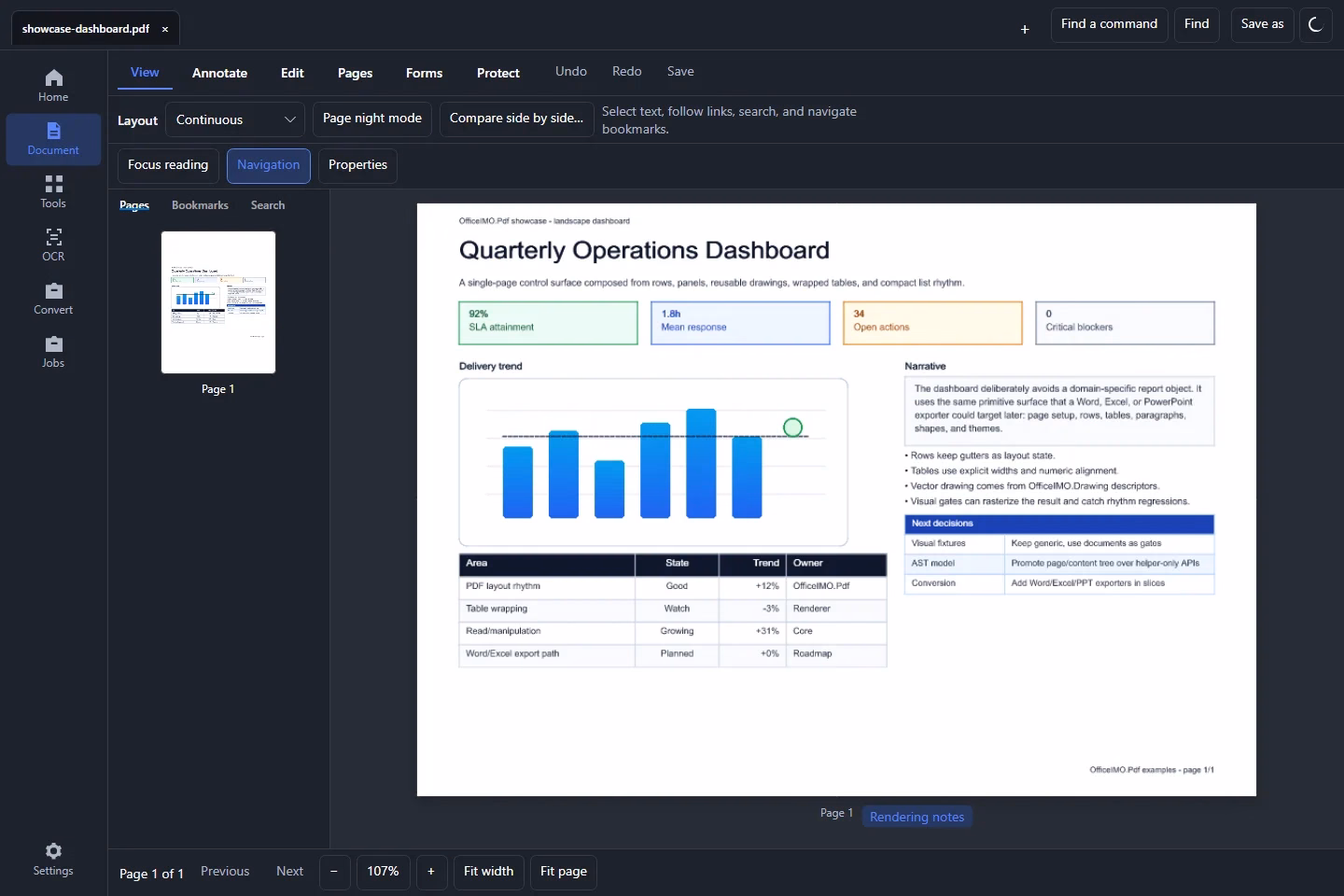Viewport: 1344px width, 896px height.
Task: Toggle Focus reading mode
Action: click(x=168, y=165)
